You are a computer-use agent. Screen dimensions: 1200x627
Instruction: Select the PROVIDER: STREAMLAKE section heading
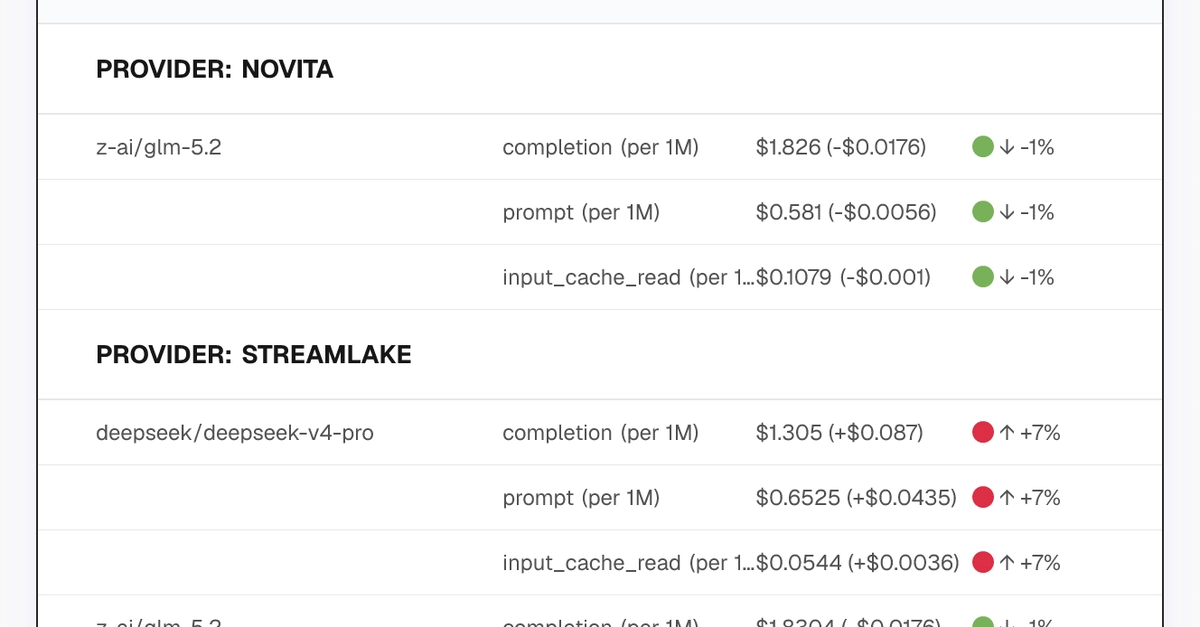pyautogui.click(x=254, y=355)
